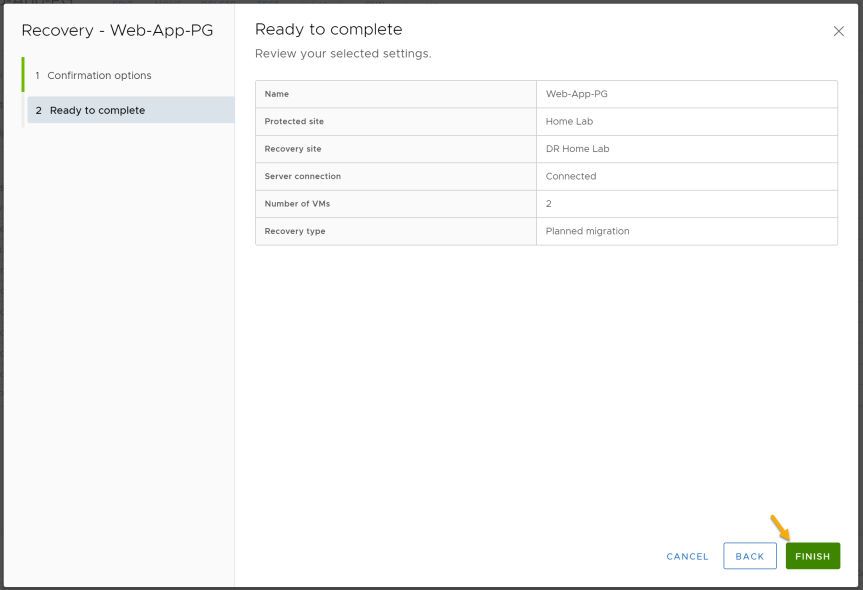Click the 'Recovery - Web-App-PG' wizard title
The height and width of the screenshot is (590, 863).
pyautogui.click(x=117, y=30)
